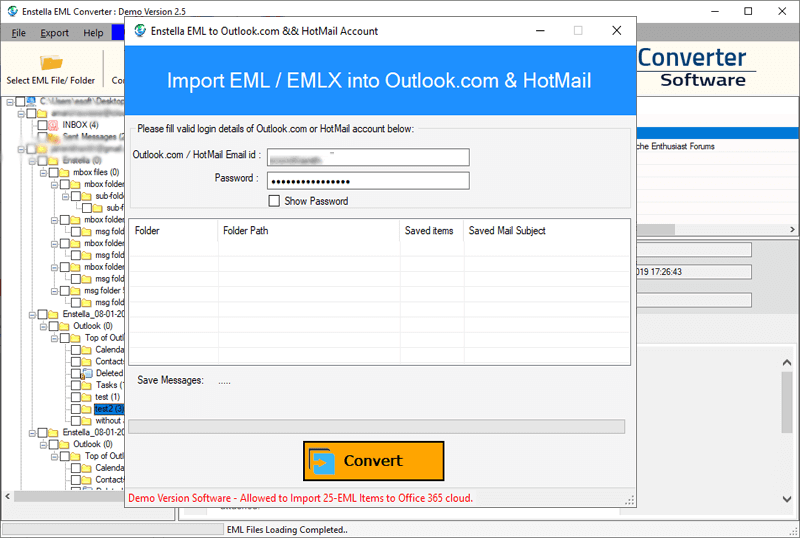Click right scroll arrow of mail list

pyautogui.click(x=792, y=230)
